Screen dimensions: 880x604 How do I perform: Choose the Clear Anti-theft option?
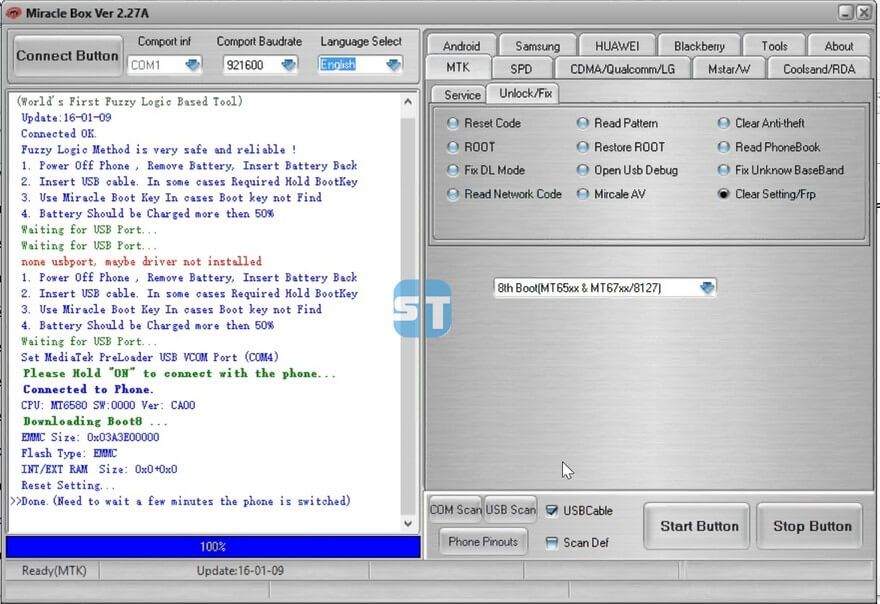(725, 123)
